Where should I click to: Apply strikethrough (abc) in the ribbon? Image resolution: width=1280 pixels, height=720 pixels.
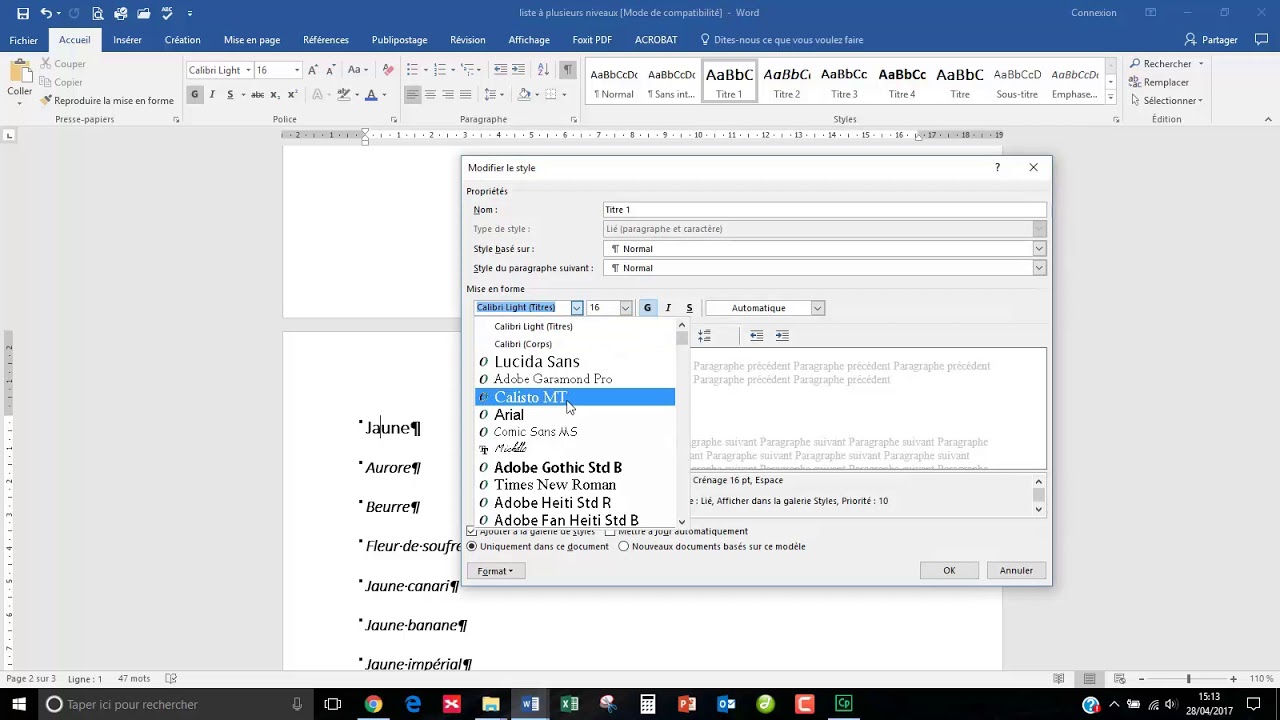(257, 95)
